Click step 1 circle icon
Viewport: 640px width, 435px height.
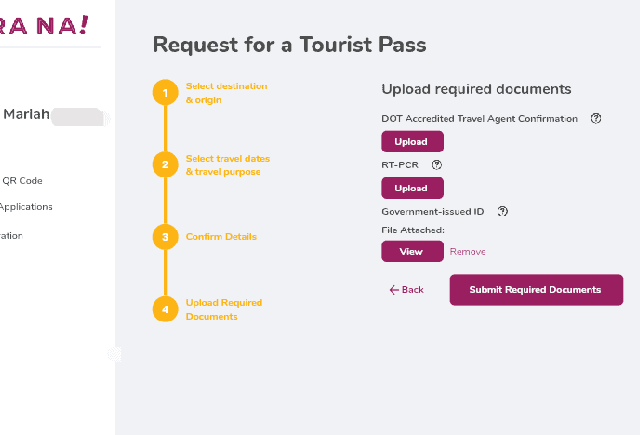(x=165, y=93)
